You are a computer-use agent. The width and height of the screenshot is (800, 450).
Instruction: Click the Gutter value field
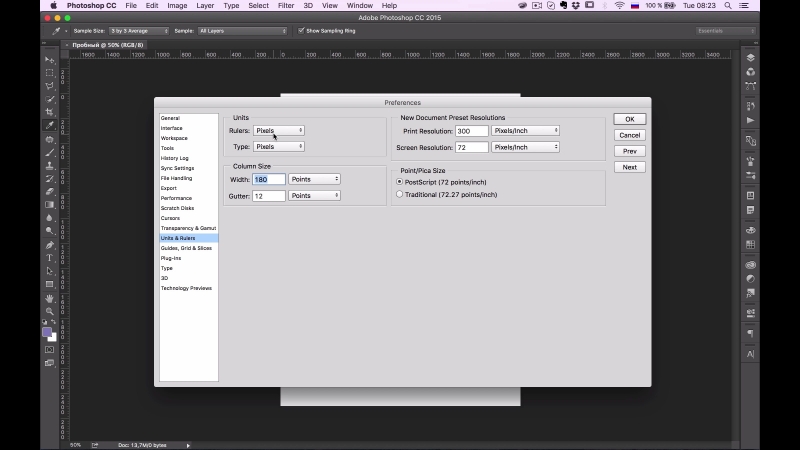pos(269,196)
